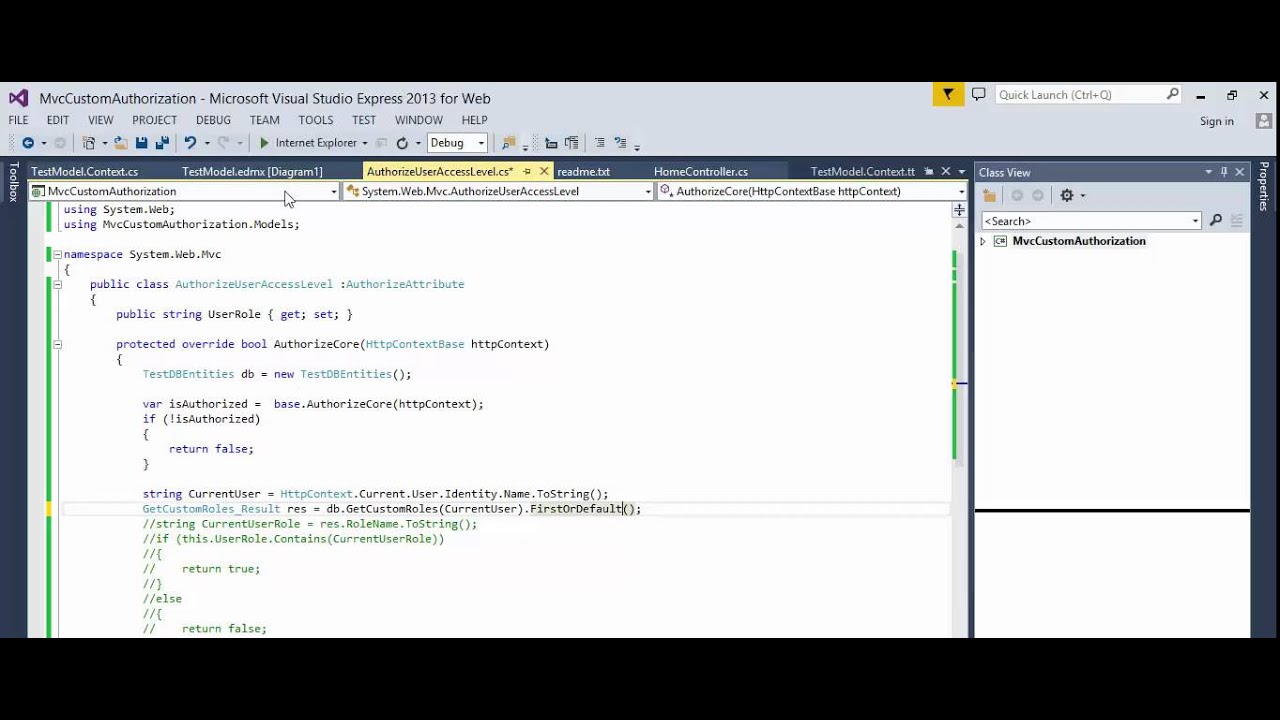Increase line indent in the toolbar

[x=571, y=143]
